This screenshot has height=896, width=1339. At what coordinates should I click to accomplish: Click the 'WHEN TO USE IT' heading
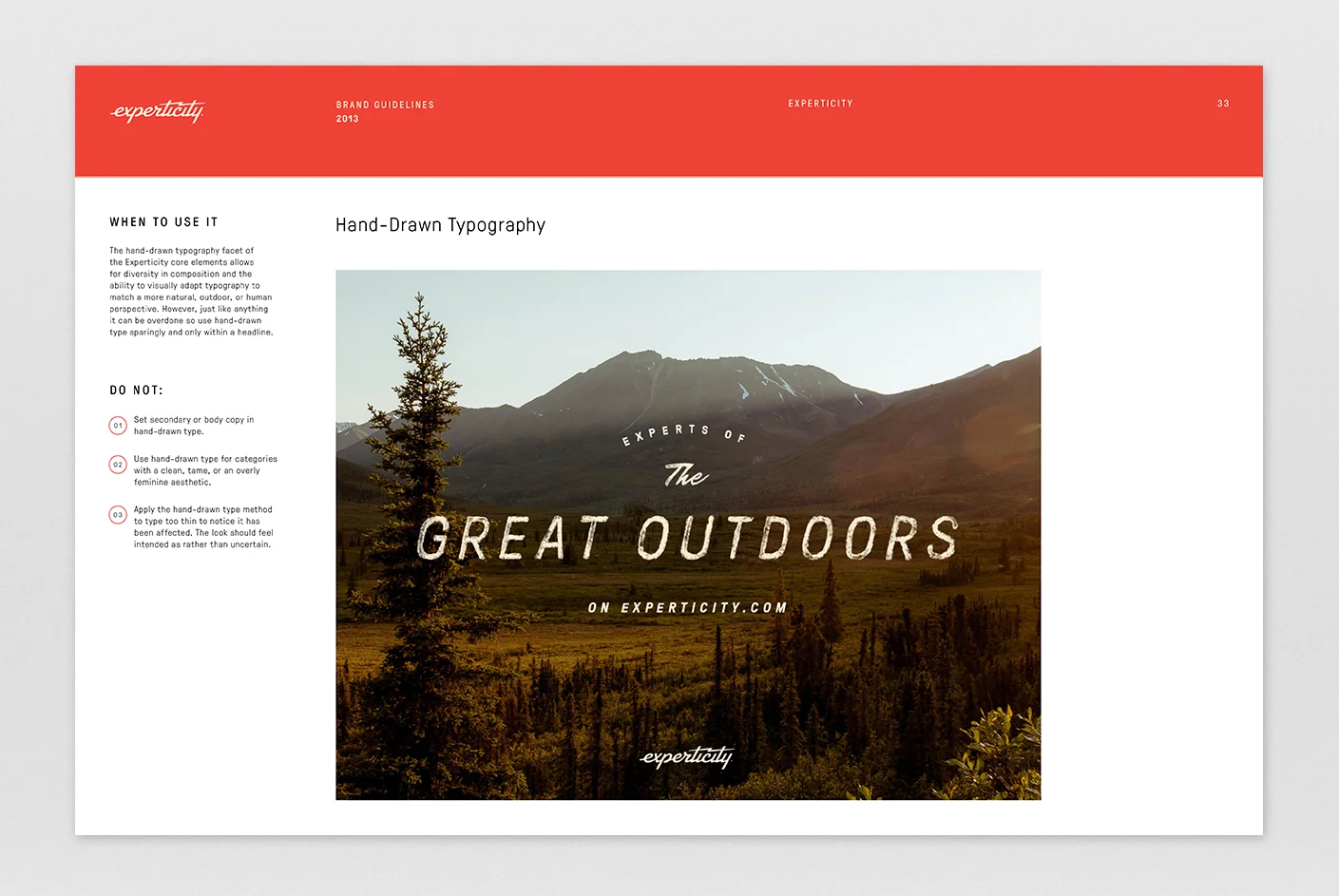coord(163,222)
